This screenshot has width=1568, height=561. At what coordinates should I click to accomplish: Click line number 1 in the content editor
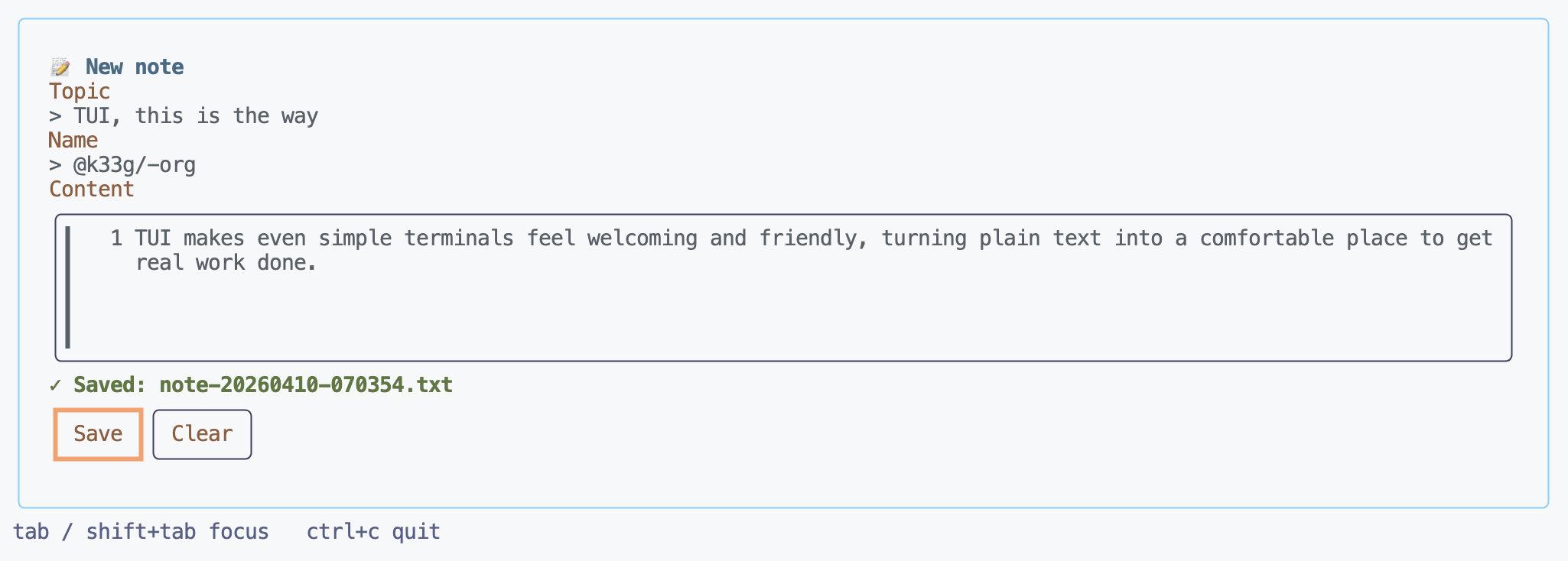pos(116,238)
